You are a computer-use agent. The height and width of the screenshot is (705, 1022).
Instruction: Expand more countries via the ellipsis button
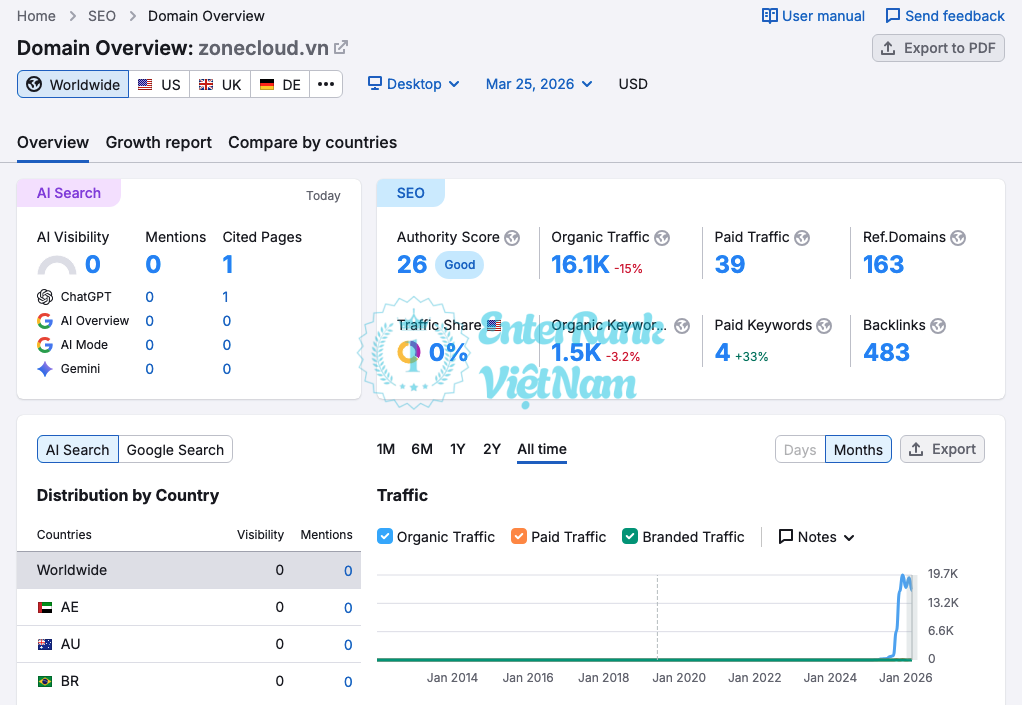tap(326, 84)
